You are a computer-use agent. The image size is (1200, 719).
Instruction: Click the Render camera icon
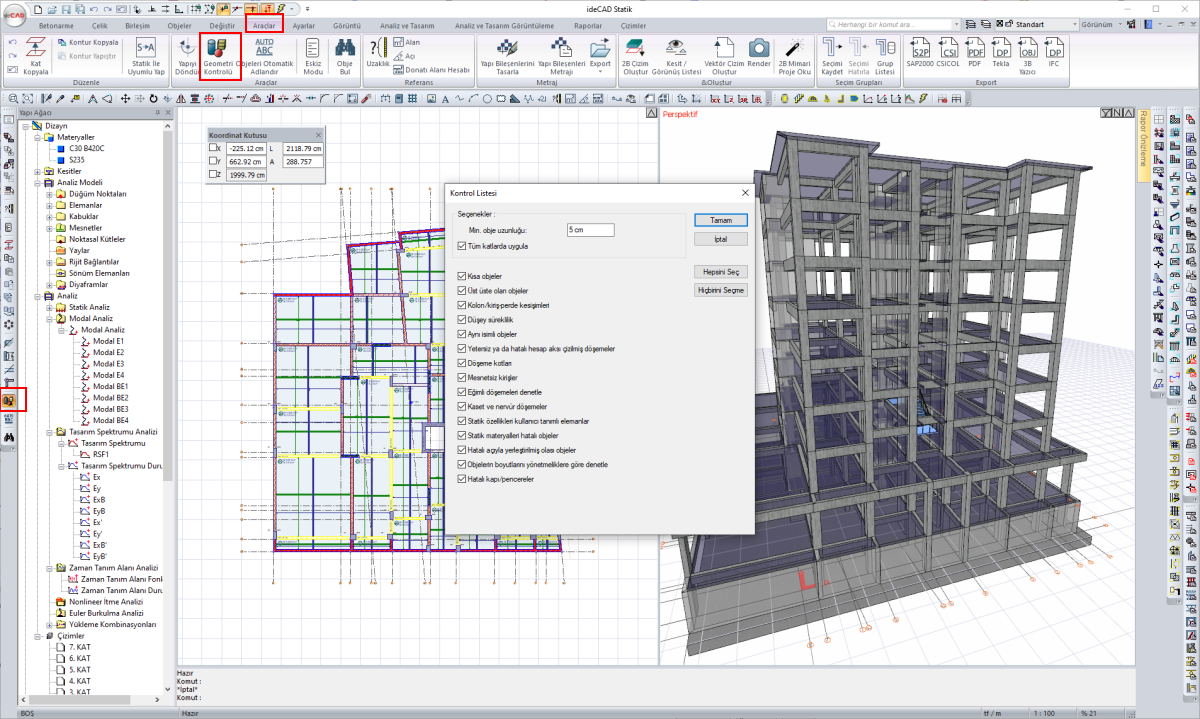759,49
